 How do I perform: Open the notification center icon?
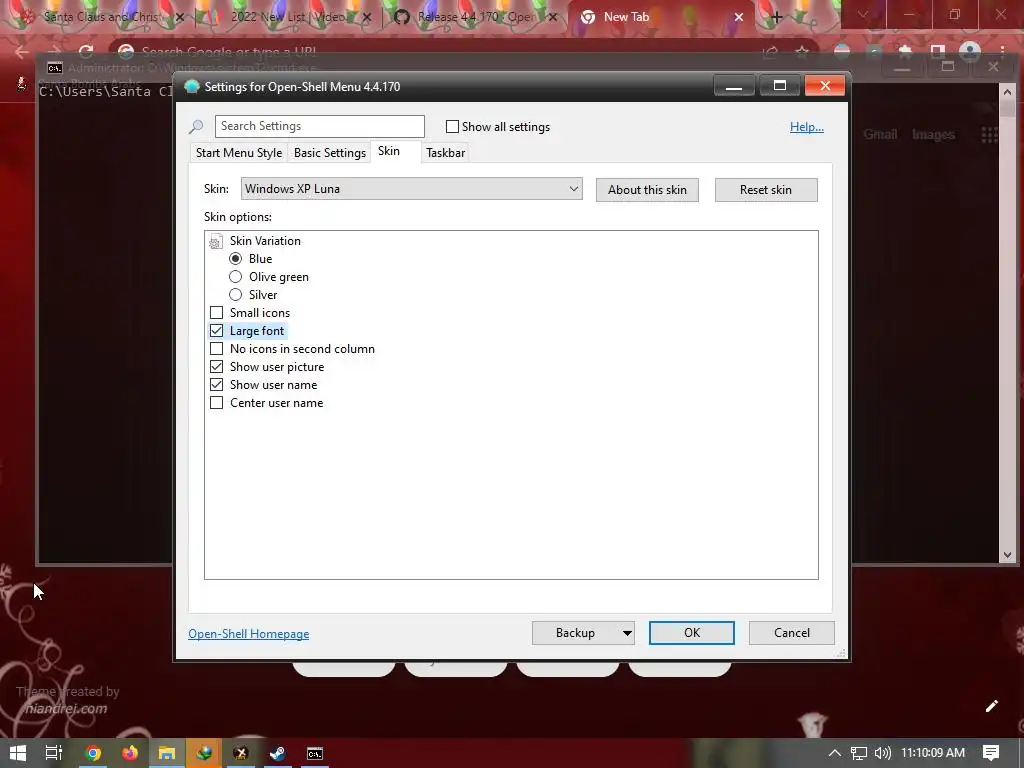[991, 753]
